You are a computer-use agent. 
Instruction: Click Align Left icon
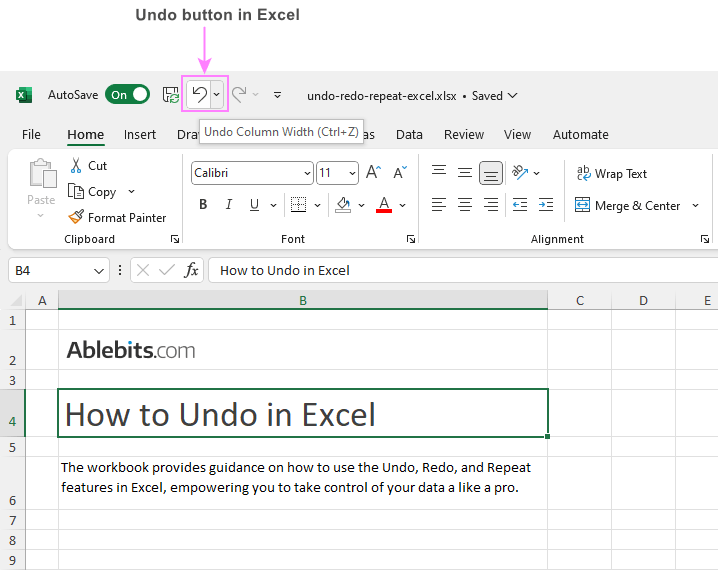(439, 205)
